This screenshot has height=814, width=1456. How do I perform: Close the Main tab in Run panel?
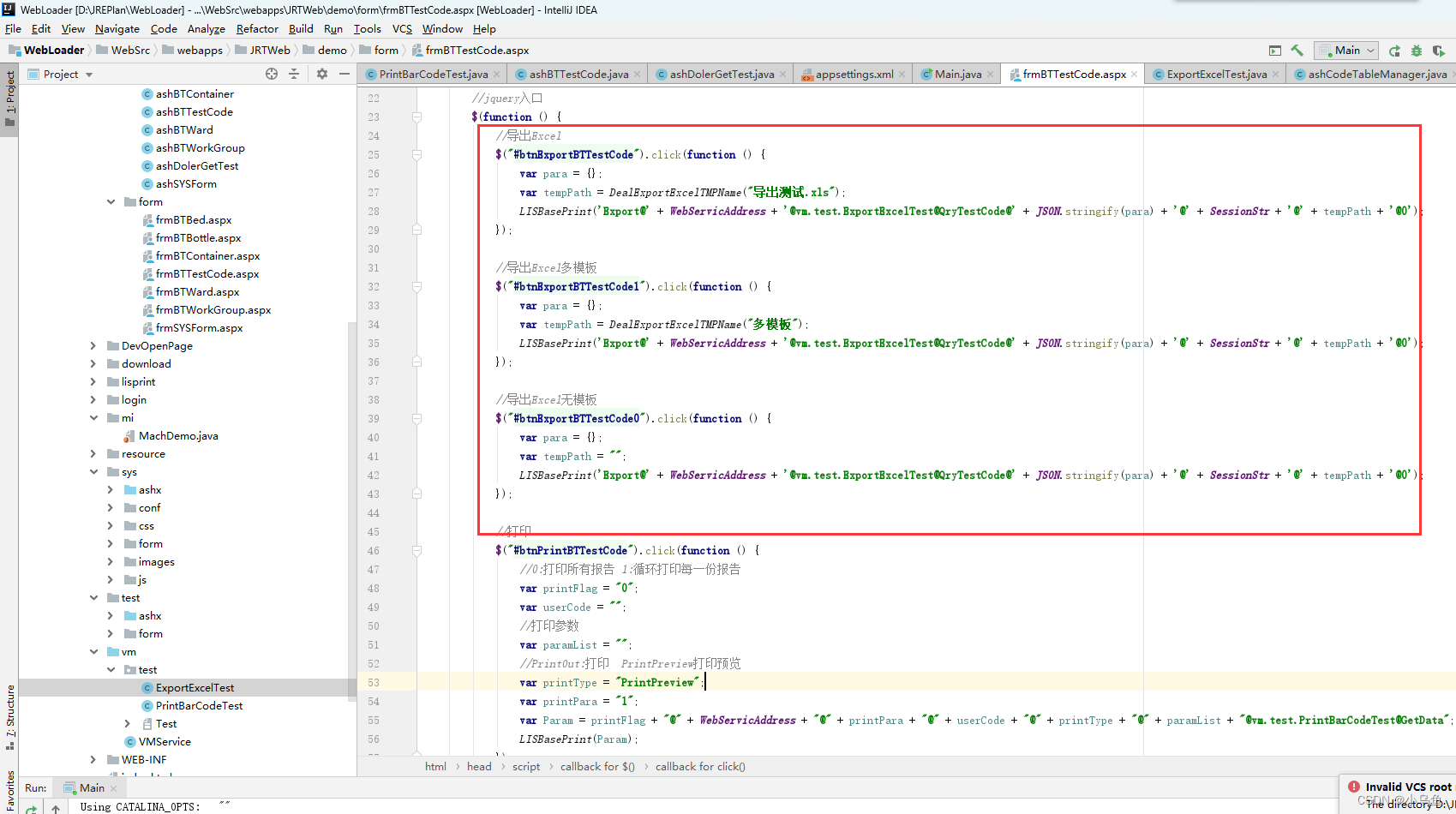[x=113, y=788]
